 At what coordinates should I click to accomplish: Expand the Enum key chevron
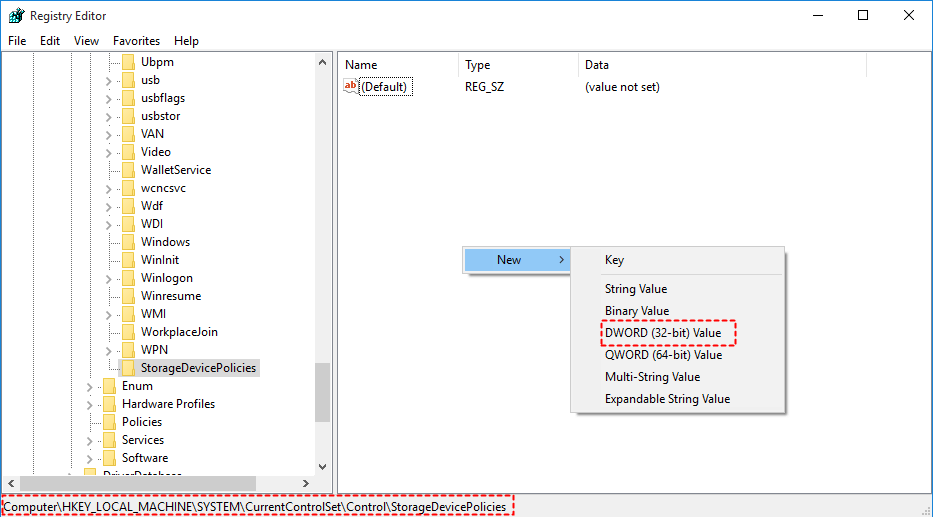coord(89,387)
